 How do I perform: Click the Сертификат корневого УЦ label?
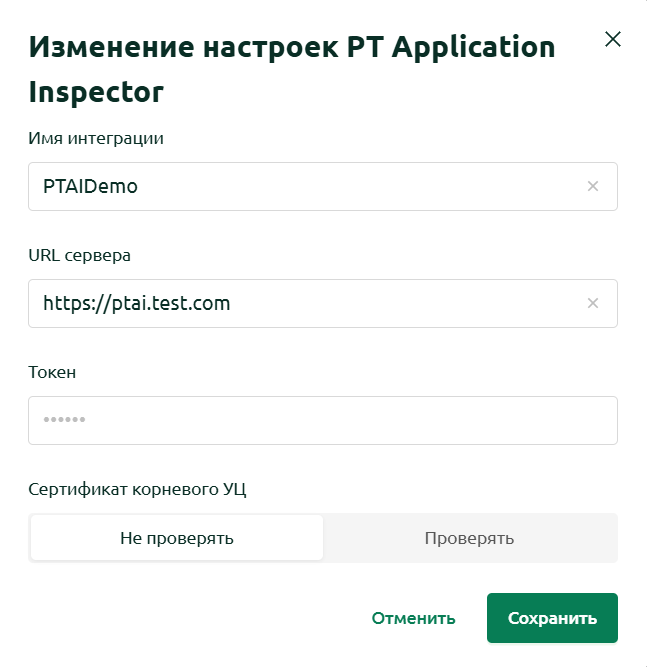[137, 489]
